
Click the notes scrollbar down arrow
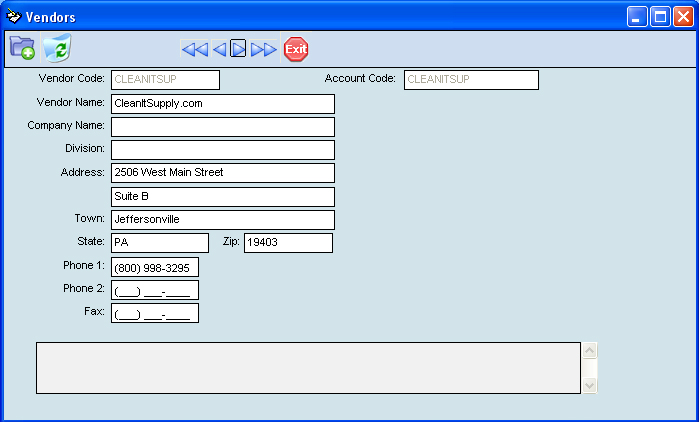coord(589,385)
